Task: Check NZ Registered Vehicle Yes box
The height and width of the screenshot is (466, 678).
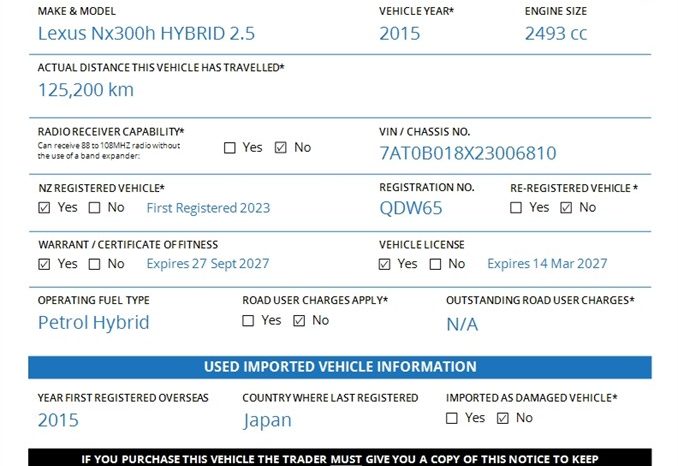Action: [x=44, y=208]
